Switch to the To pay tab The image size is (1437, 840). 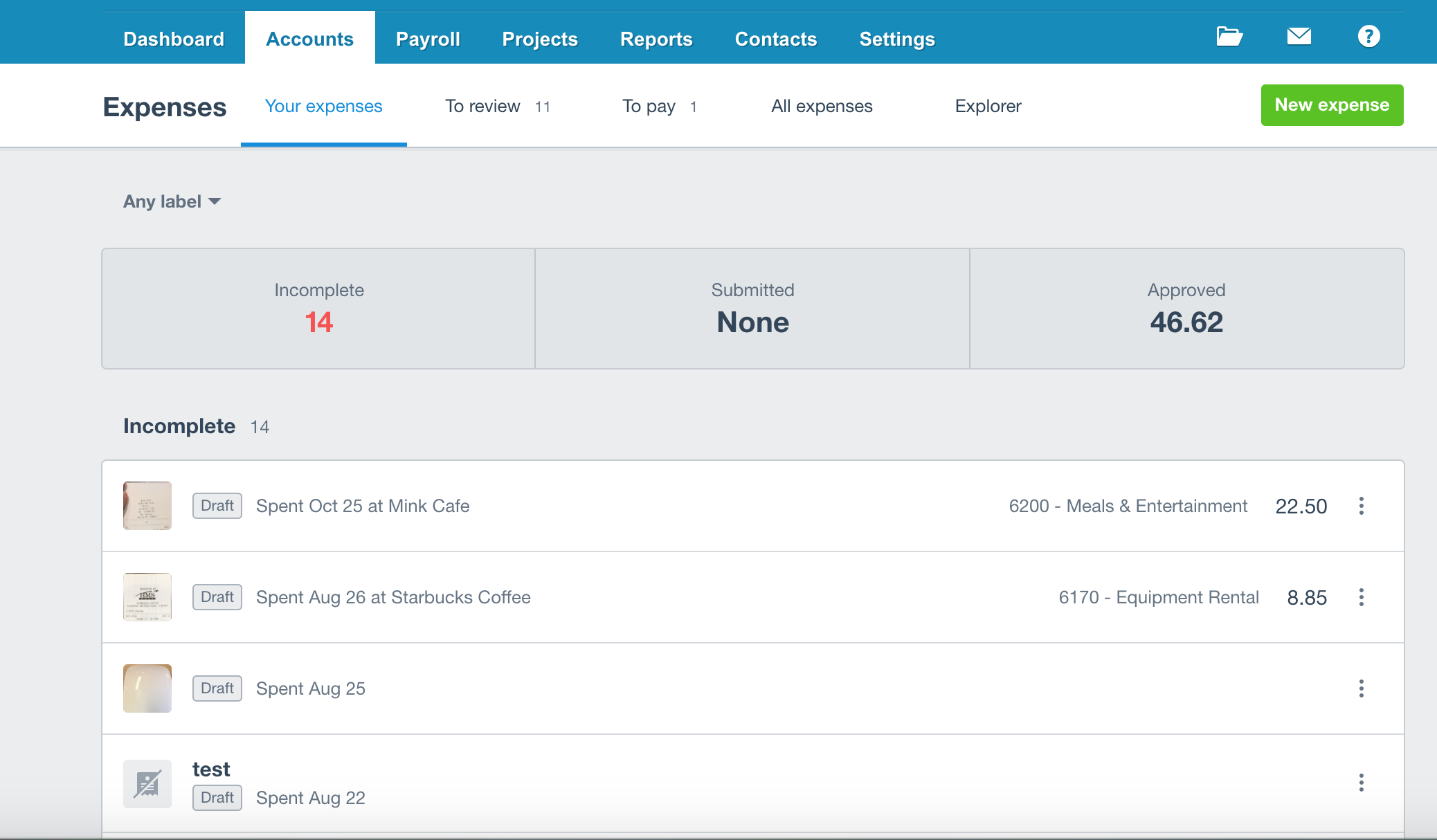coord(659,107)
